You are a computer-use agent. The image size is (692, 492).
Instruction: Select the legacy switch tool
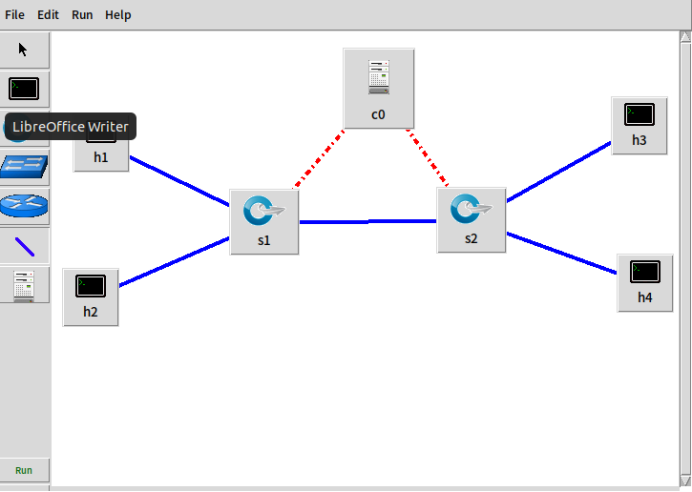24,166
